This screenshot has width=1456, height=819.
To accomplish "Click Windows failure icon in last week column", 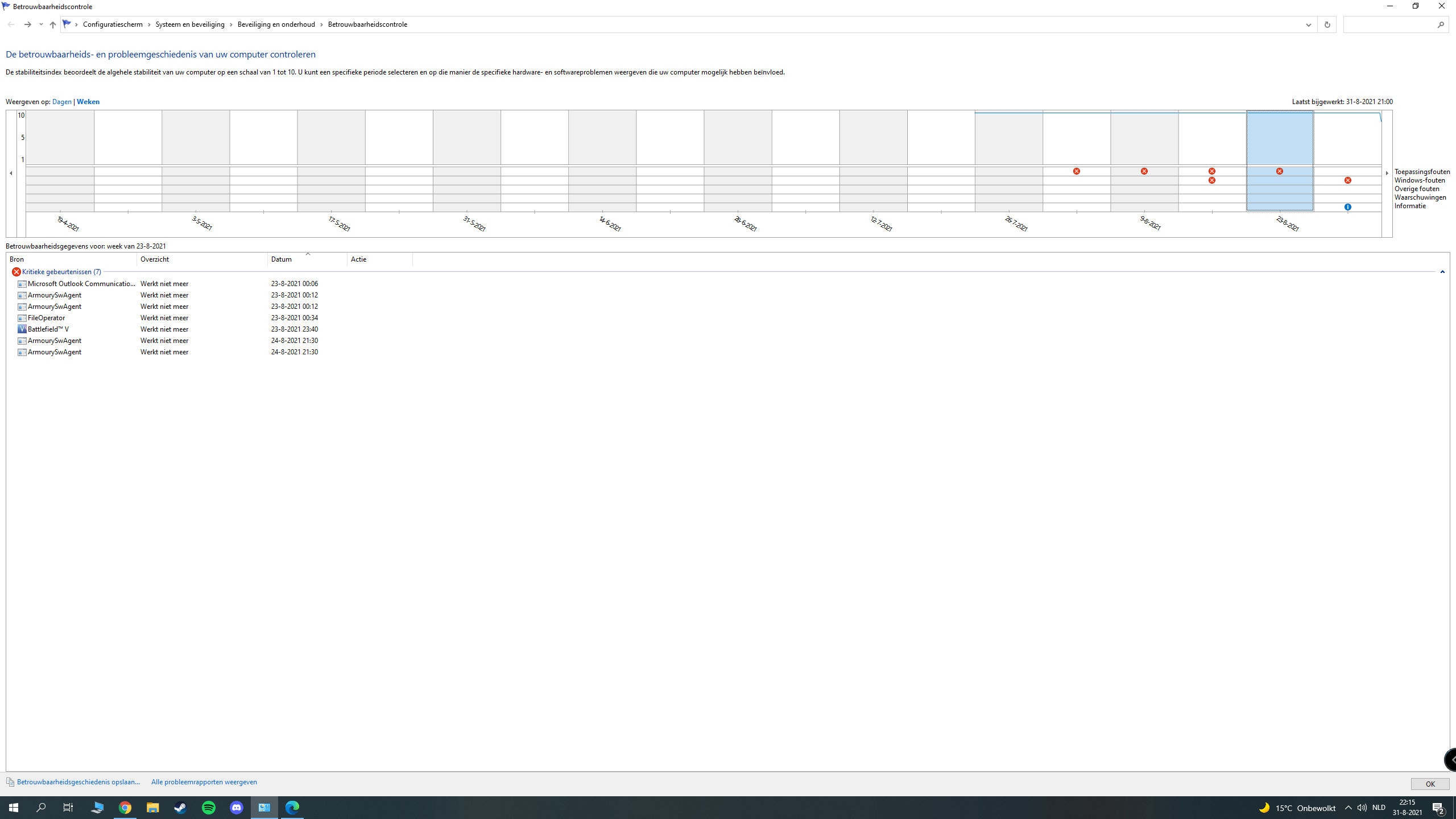I will (x=1348, y=180).
